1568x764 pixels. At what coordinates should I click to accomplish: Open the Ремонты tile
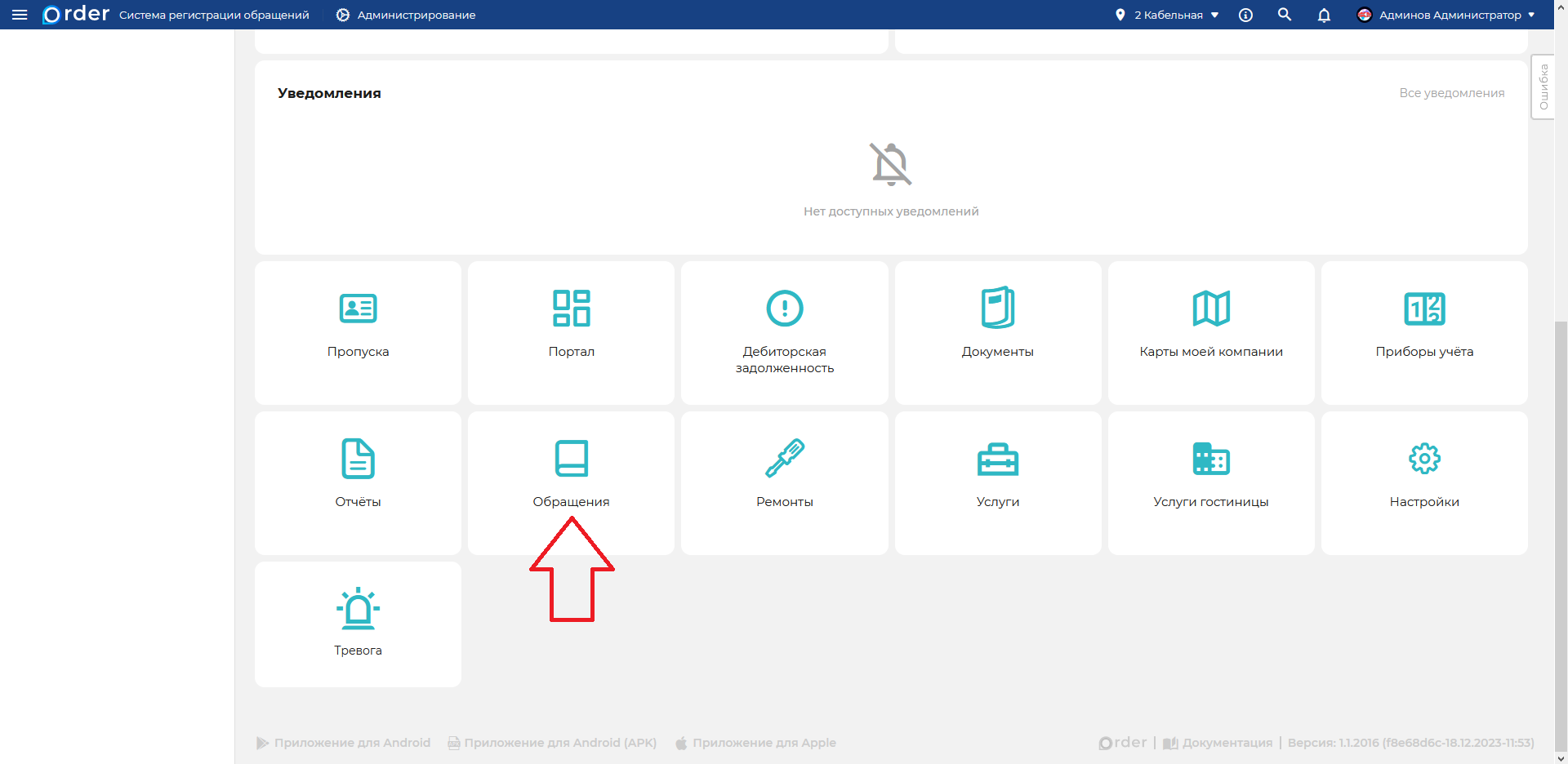click(784, 482)
